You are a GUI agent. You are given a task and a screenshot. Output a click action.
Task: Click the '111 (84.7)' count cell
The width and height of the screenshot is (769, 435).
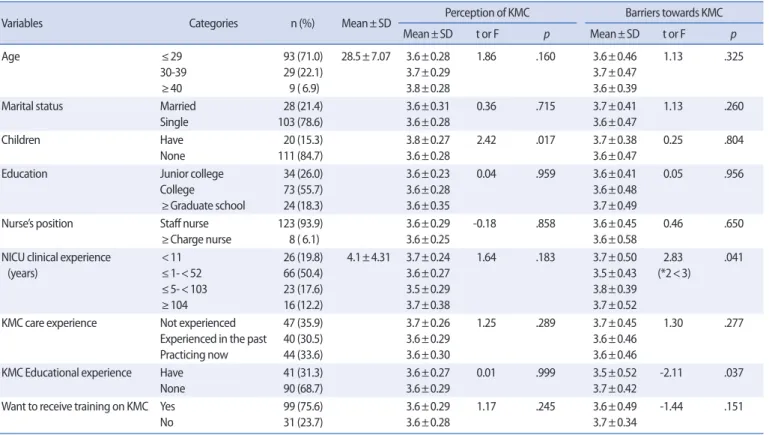point(301,156)
